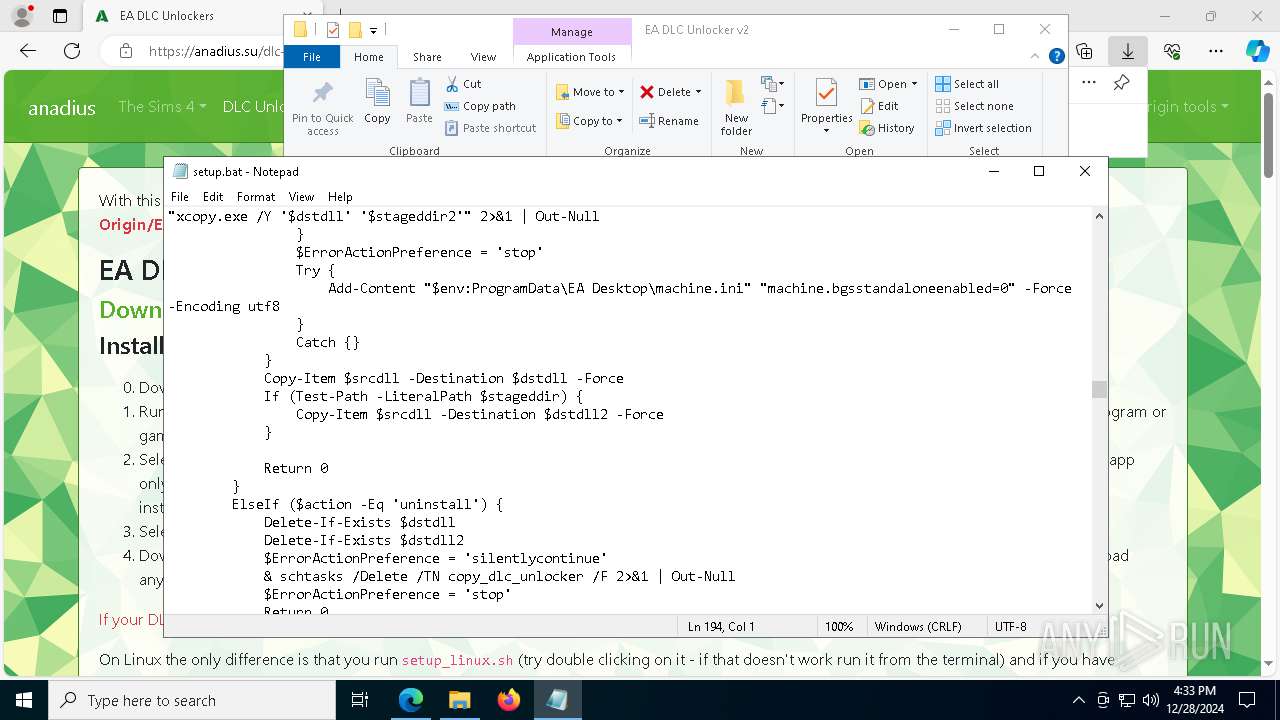This screenshot has width=1280, height=720.
Task: Click the Windows Start button
Action: tap(24, 700)
